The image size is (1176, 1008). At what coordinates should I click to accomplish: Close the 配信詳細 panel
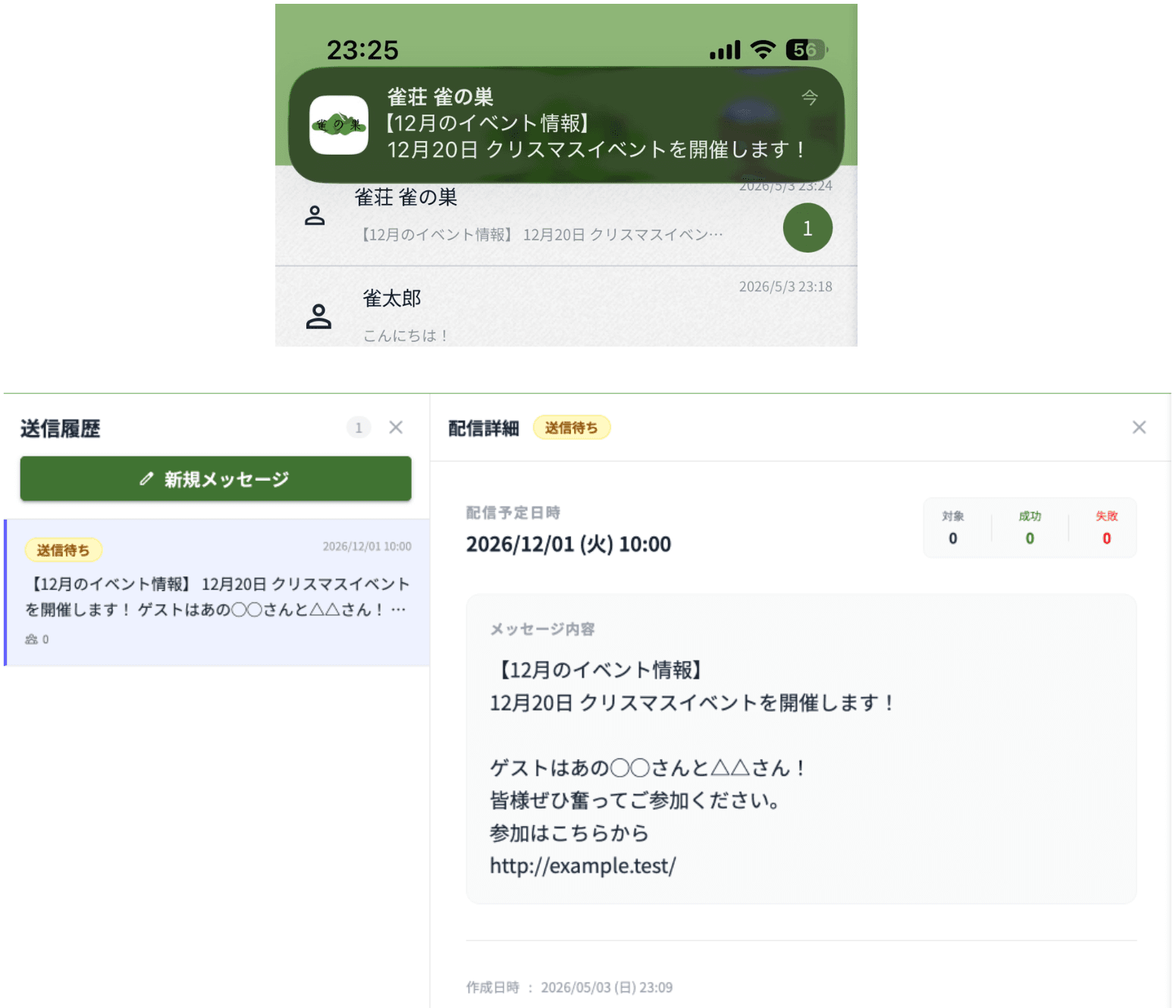1139,428
